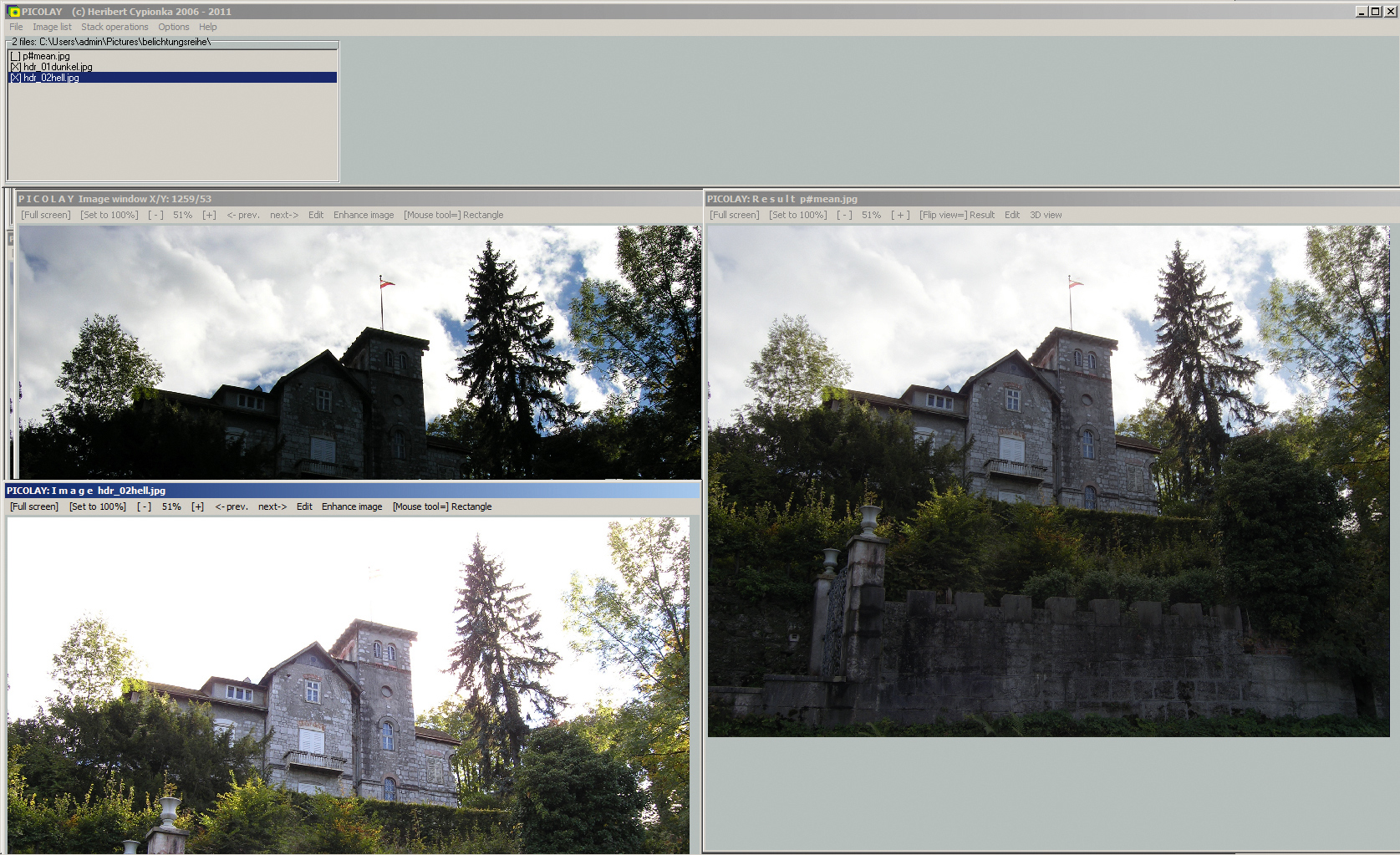The width and height of the screenshot is (1400, 855).
Task: Uncheck hdr_01dunkel.jpg in the file list
Action: click(x=15, y=67)
